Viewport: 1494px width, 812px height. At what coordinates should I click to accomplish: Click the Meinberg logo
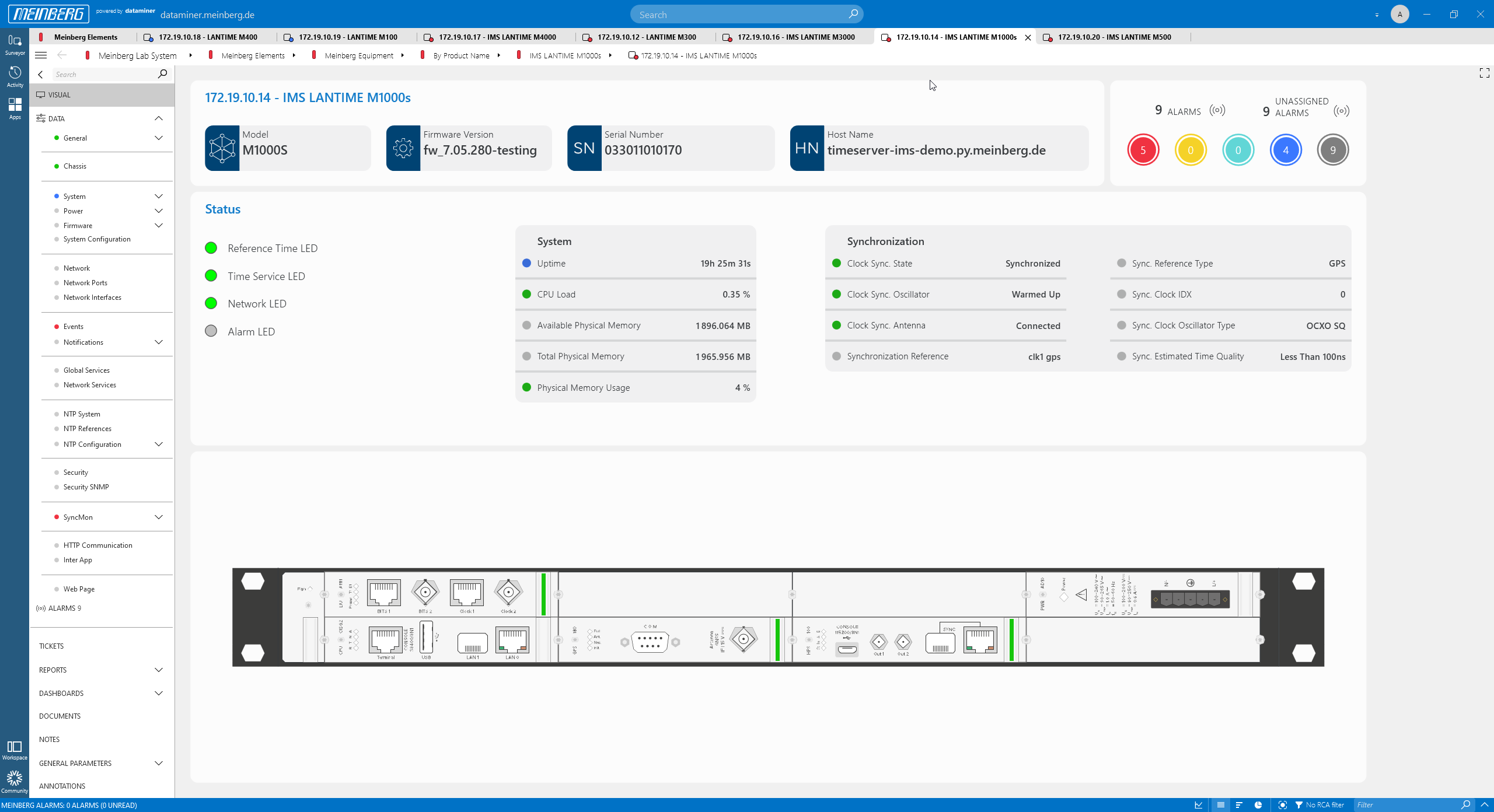click(x=48, y=13)
